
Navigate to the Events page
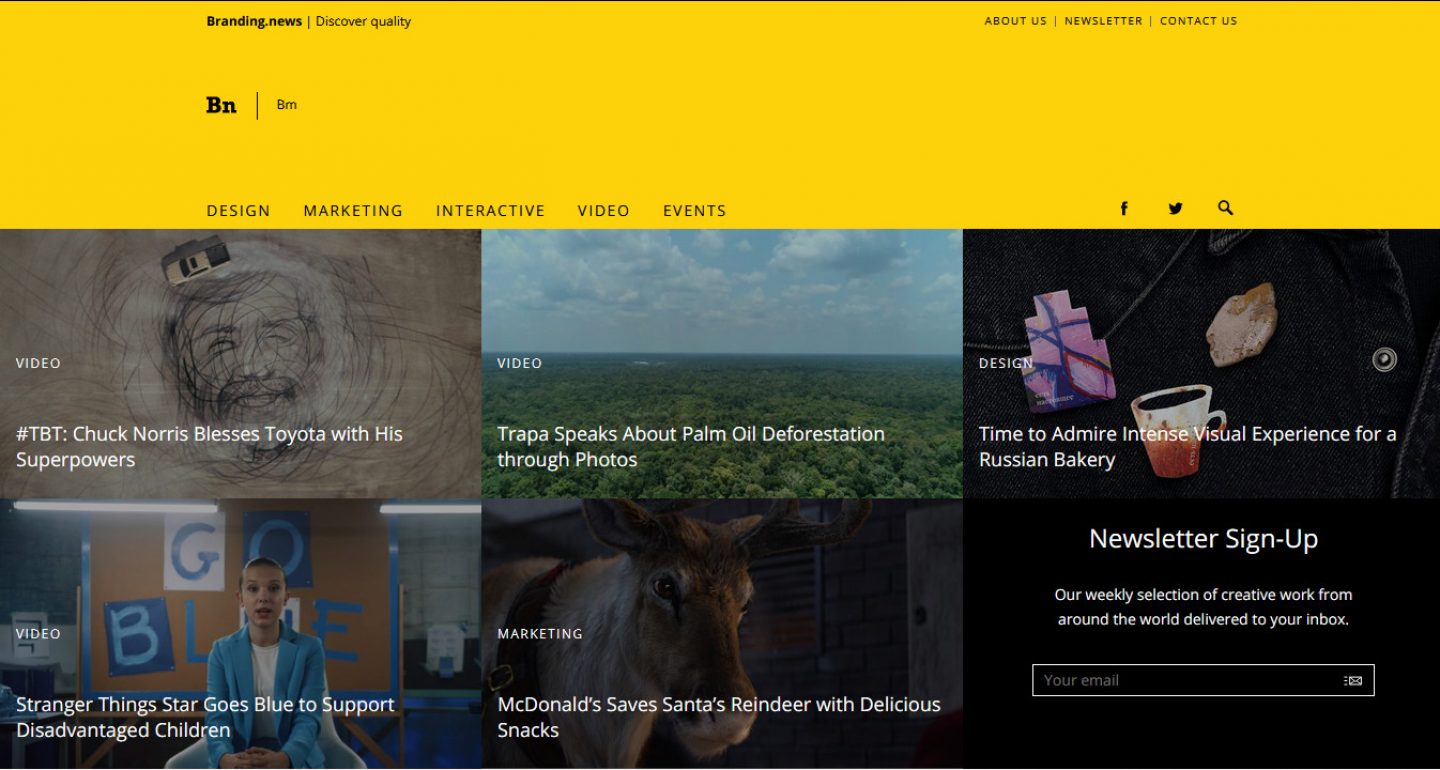[694, 211]
